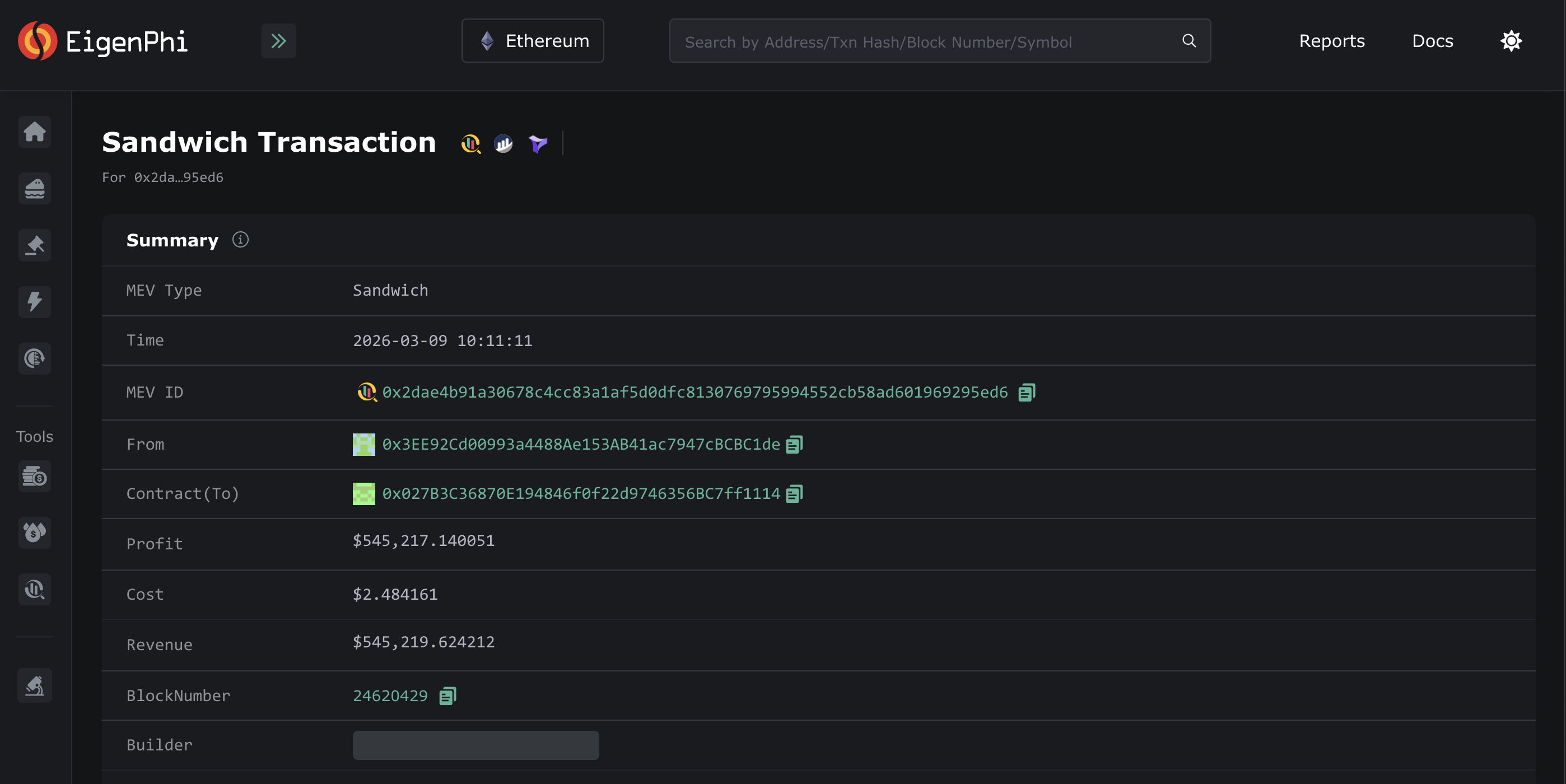Click the Tenderly icon beside title
The image size is (1566, 784).
pos(537,143)
